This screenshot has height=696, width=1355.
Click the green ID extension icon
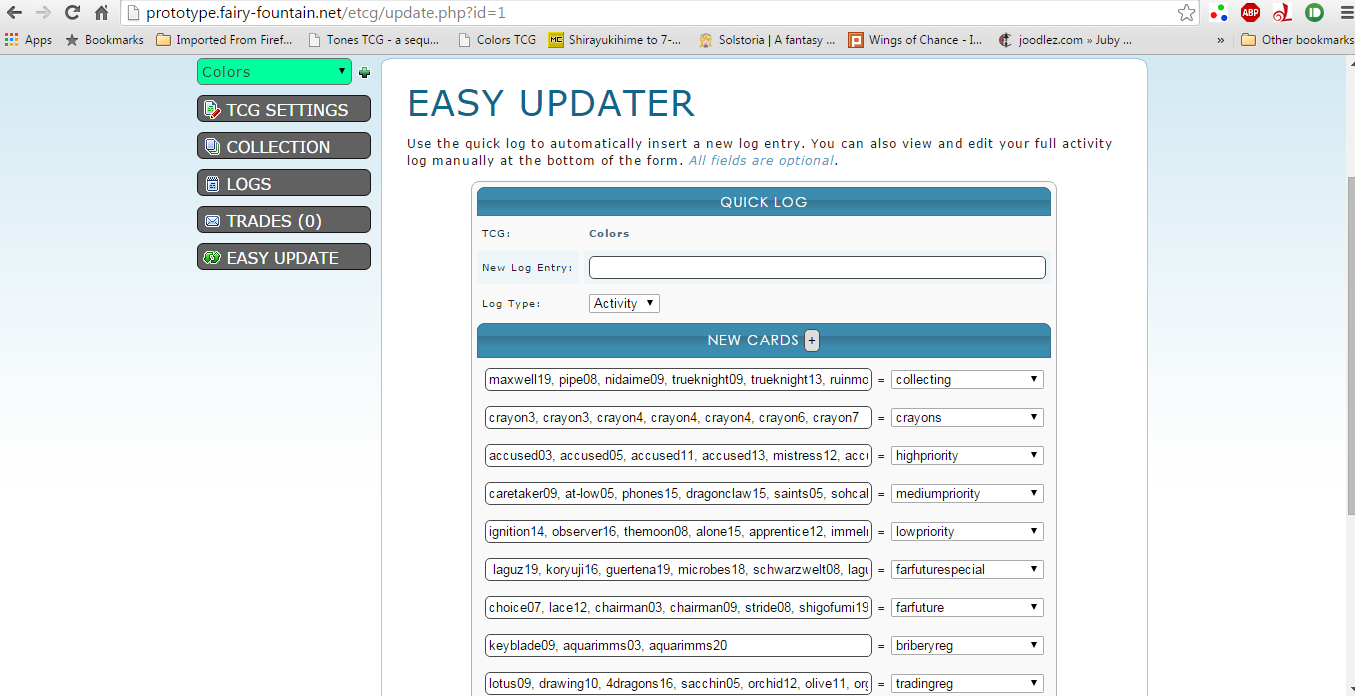(x=1314, y=13)
